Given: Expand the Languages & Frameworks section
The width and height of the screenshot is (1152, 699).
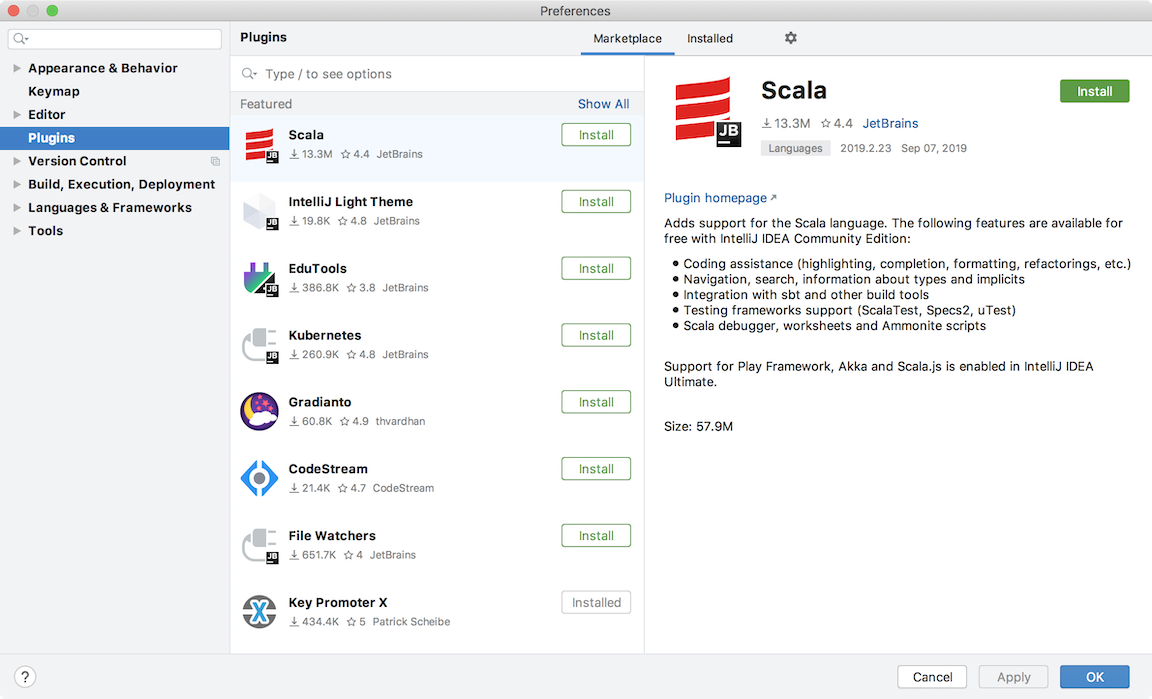Looking at the screenshot, I should 16,207.
